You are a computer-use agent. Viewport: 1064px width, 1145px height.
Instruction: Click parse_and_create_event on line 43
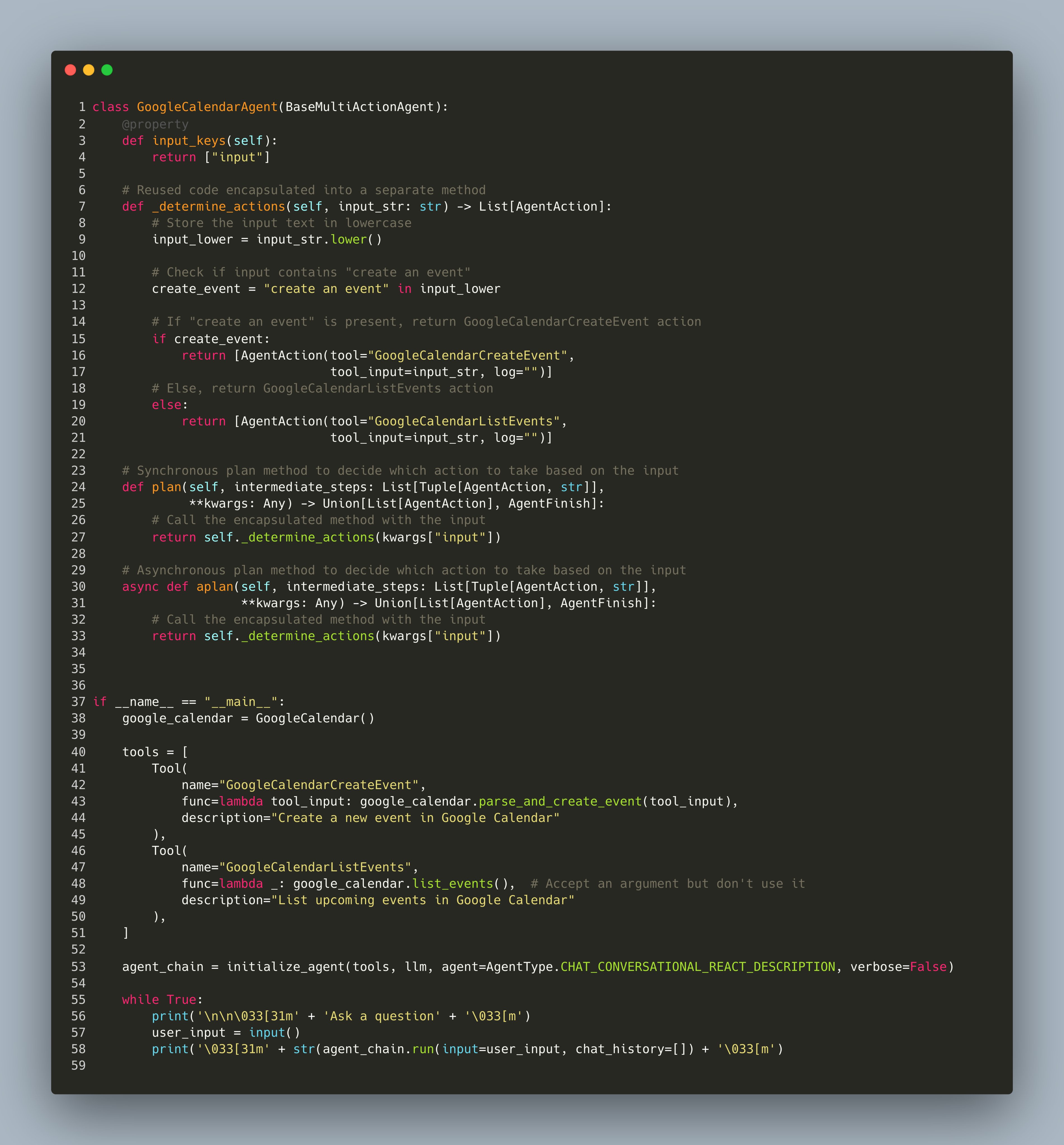point(560,802)
